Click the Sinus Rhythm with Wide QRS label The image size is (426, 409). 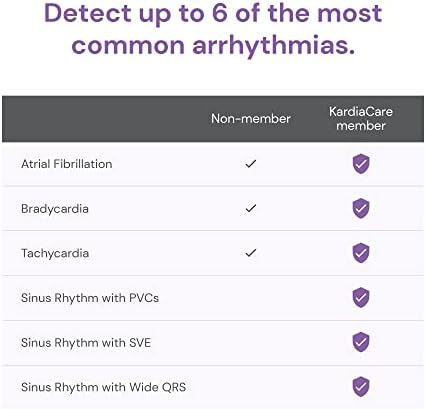(104, 387)
